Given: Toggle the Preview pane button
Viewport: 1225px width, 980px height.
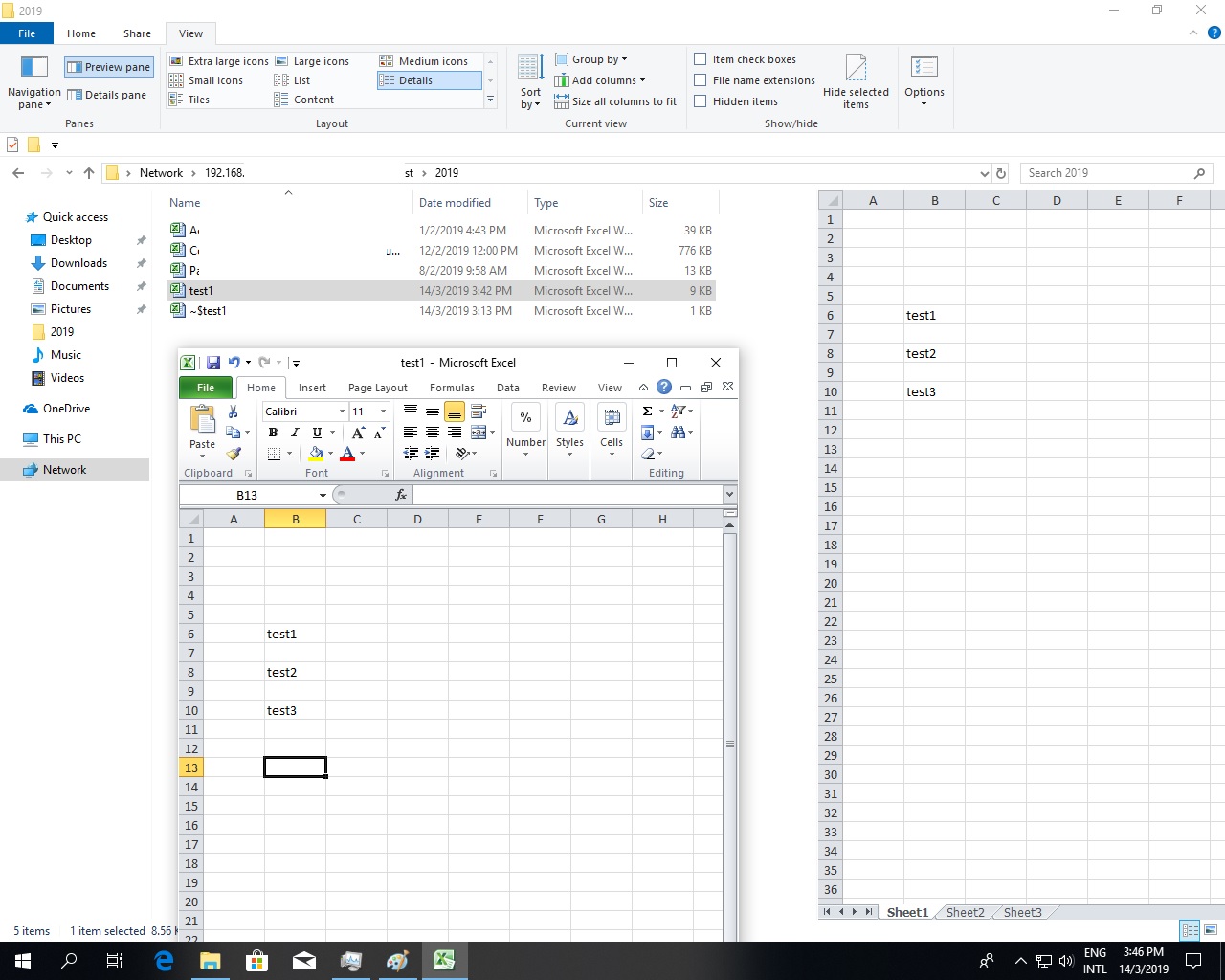Looking at the screenshot, I should 108,67.
